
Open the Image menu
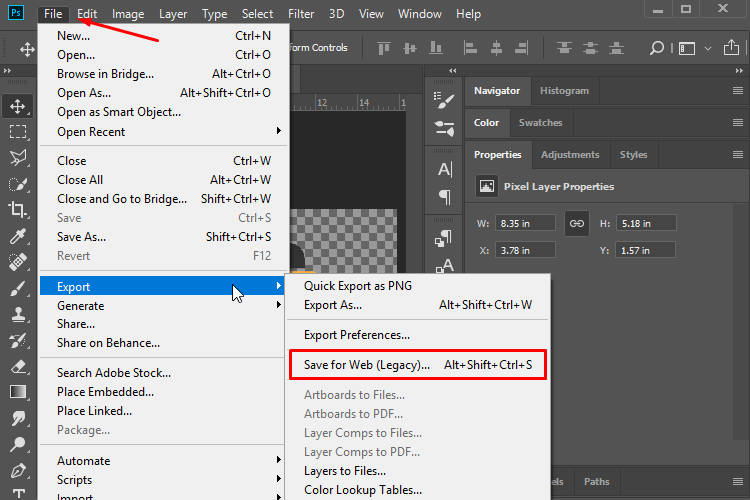point(128,14)
